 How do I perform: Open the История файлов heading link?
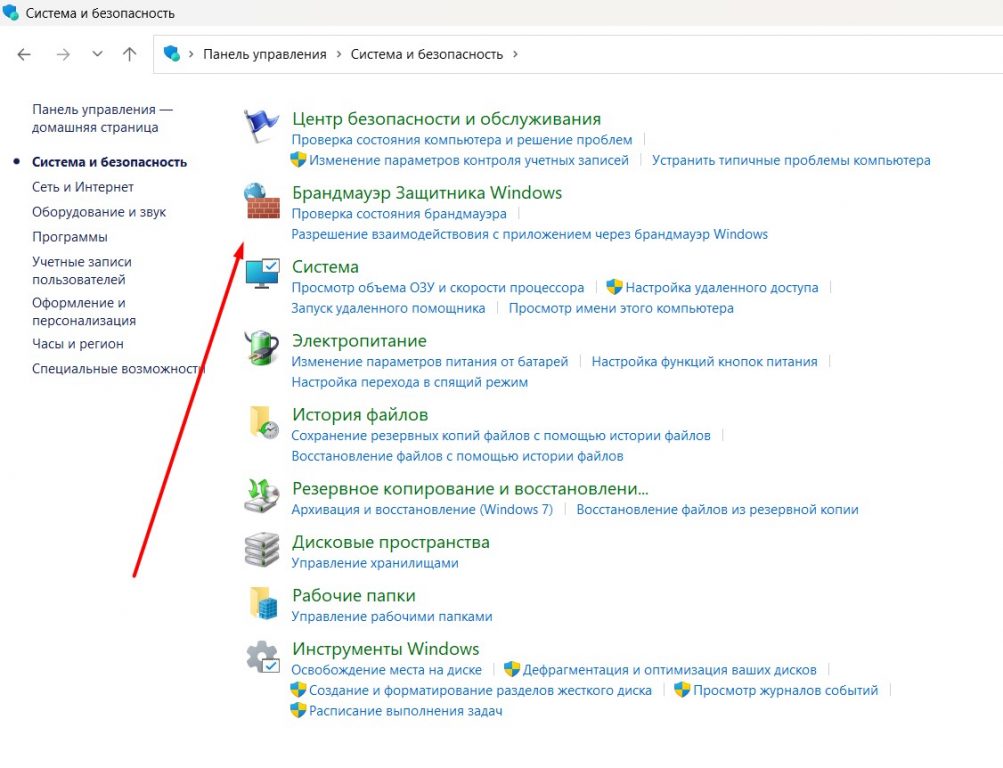[x=360, y=414]
